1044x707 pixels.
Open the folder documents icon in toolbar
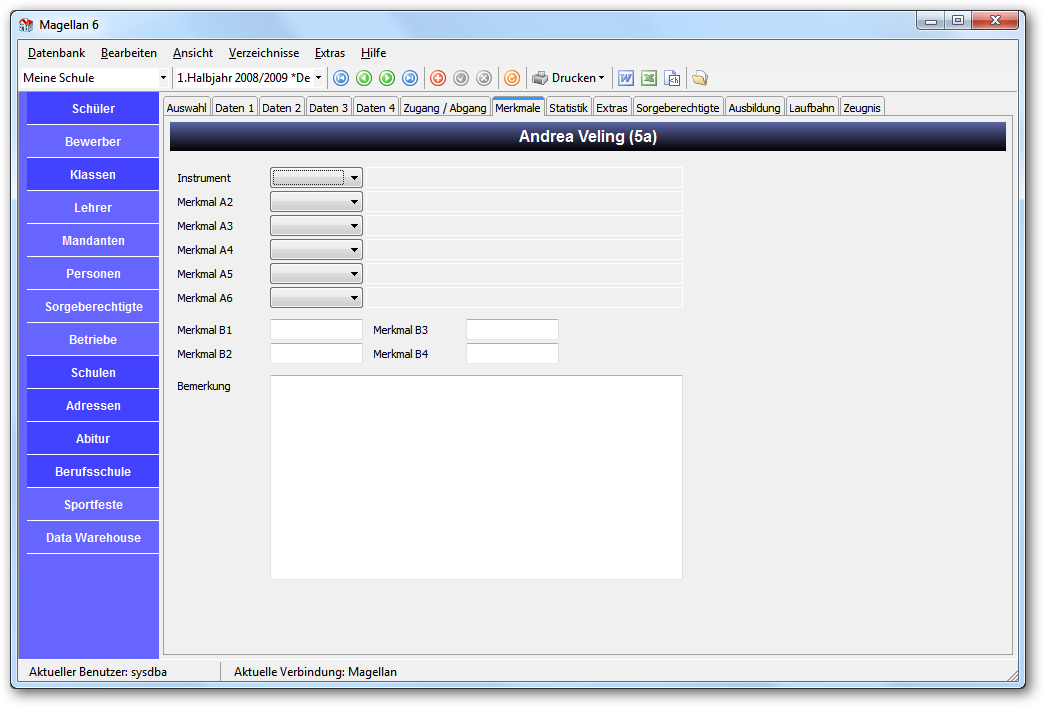click(700, 78)
